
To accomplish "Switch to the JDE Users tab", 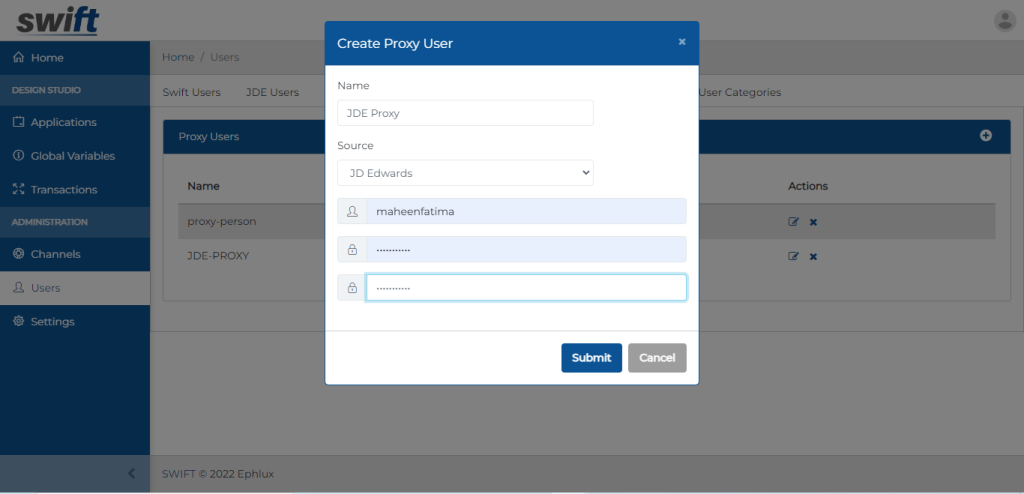I will click(272, 92).
